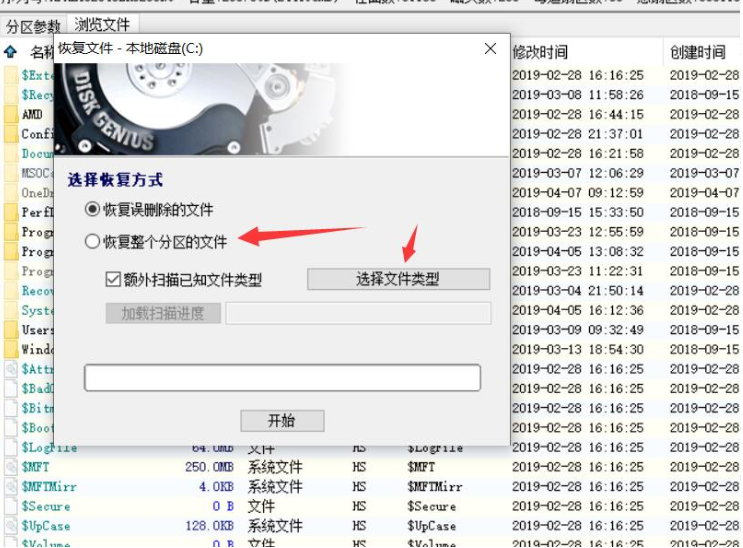Viewport: 743px width, 548px height.
Task: Go up one folder level with the arrow icon
Action: (10, 51)
